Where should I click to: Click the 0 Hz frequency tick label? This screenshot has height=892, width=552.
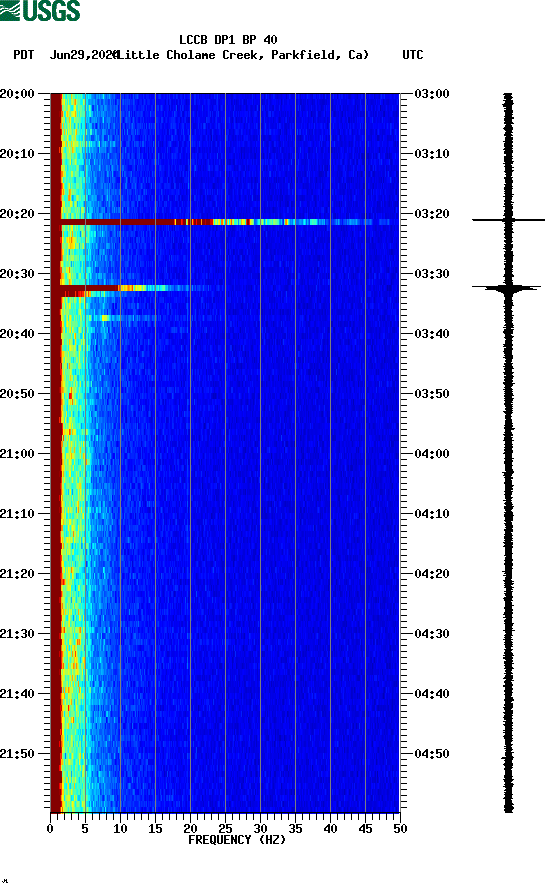point(50,829)
